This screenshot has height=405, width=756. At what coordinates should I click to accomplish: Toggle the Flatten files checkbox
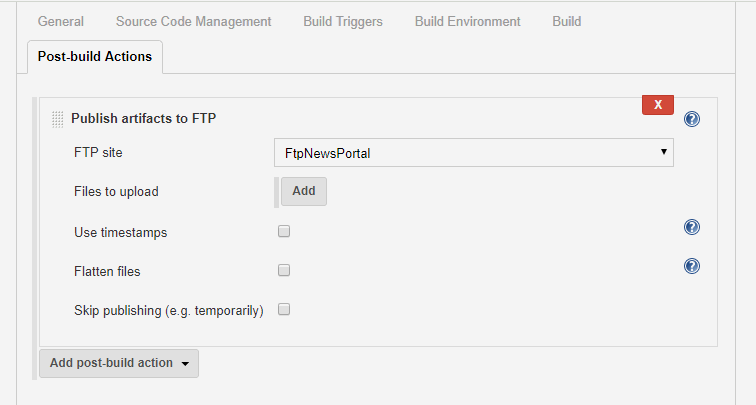(284, 270)
